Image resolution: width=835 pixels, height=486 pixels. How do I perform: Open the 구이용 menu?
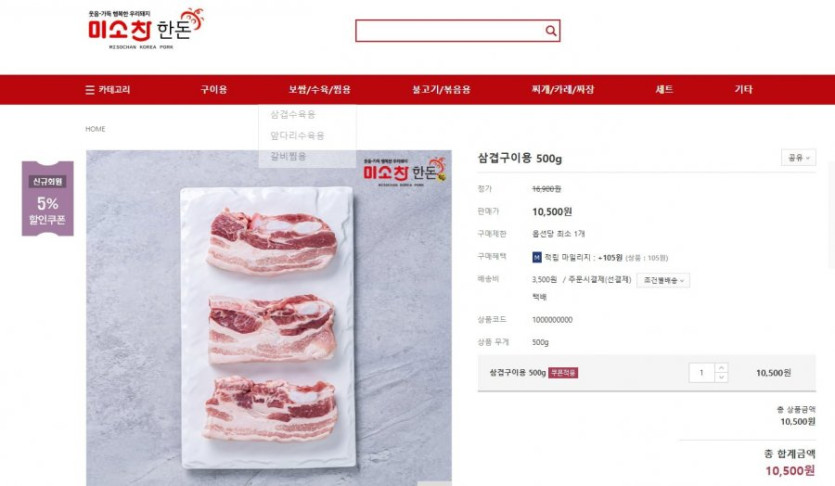pos(214,89)
